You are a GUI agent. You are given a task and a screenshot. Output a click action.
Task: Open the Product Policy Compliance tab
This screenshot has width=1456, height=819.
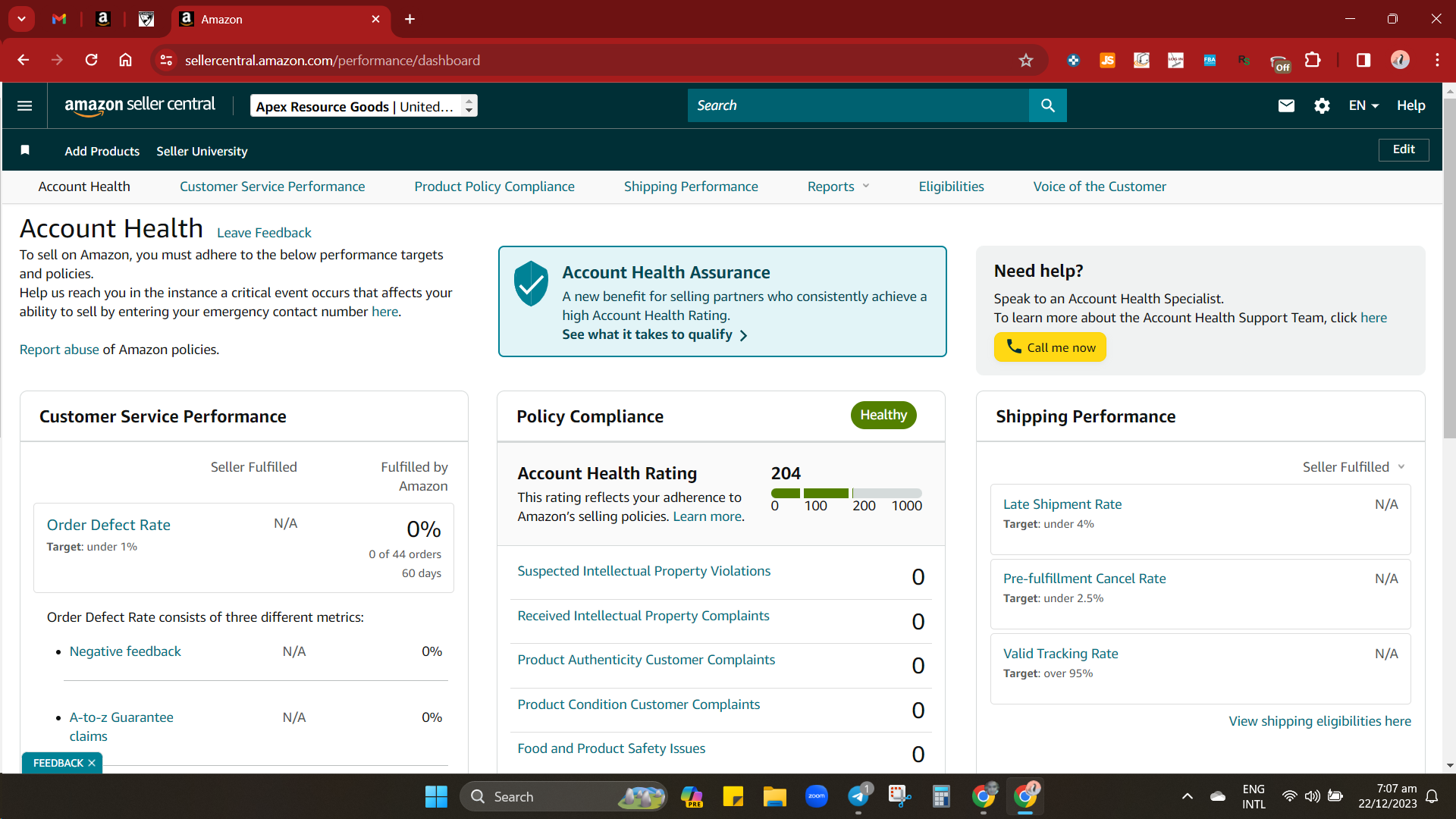point(494,187)
